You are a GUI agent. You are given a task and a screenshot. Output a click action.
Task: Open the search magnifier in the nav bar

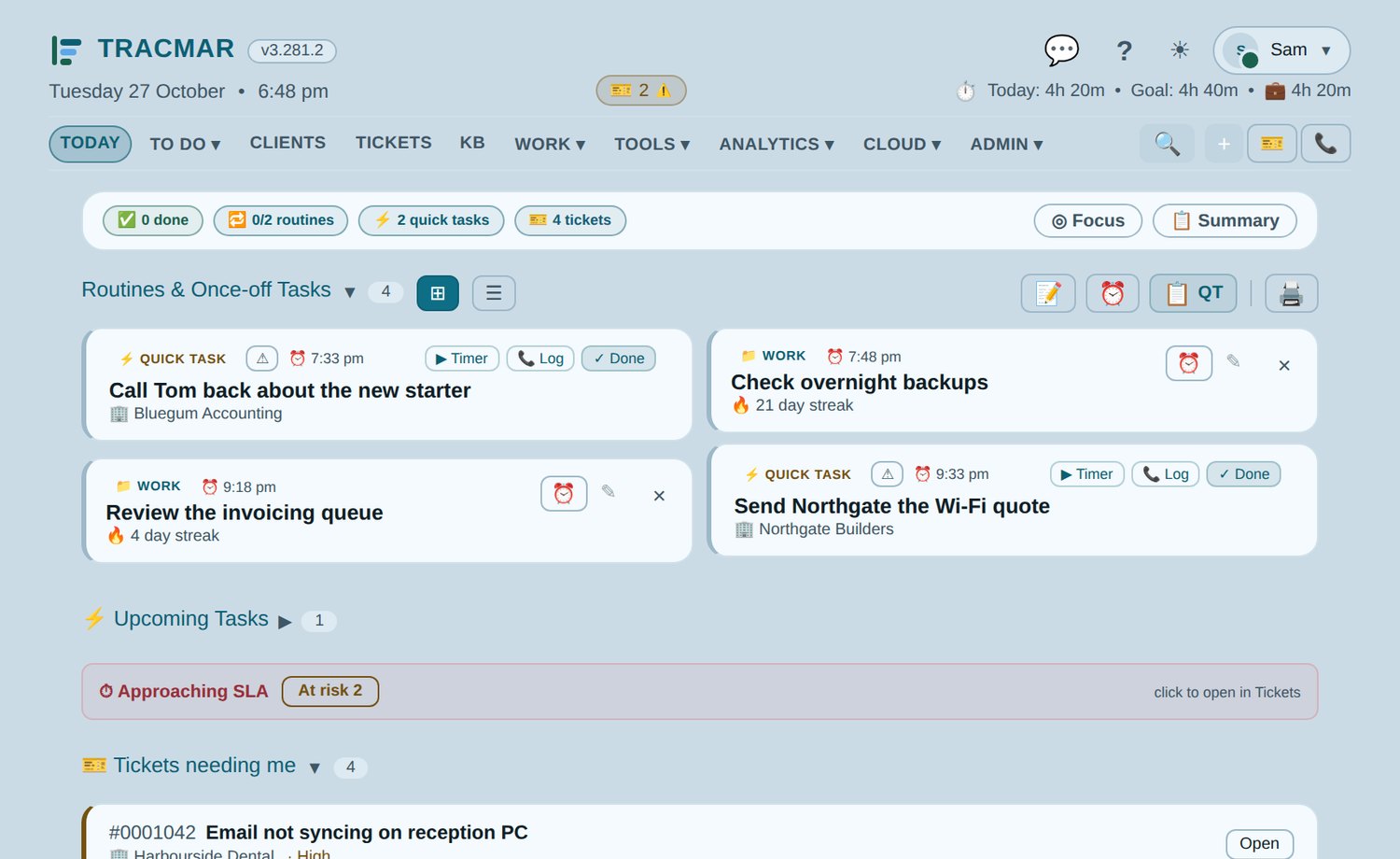pyautogui.click(x=1167, y=144)
